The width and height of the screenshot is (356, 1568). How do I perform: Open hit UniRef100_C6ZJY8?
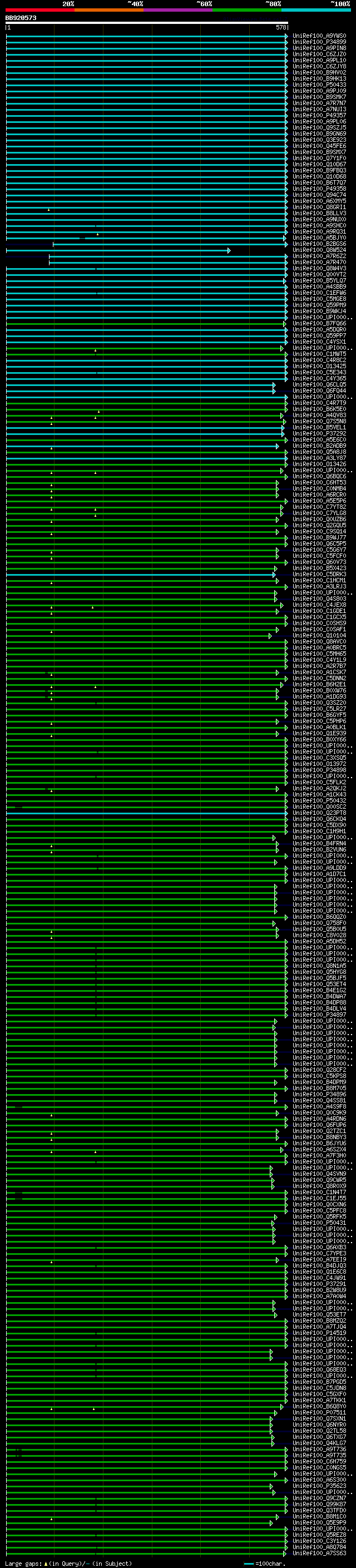coord(319,66)
